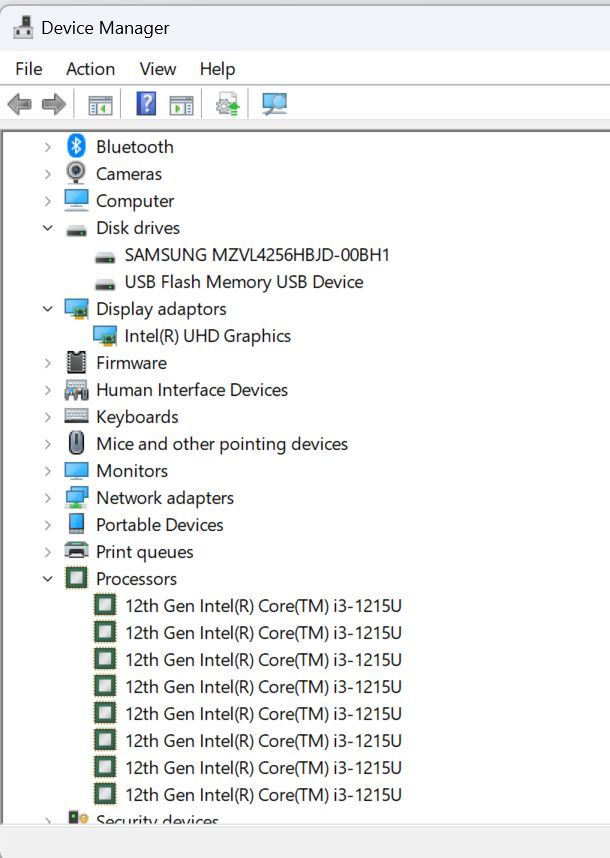Select SAMSUNG MZVL4256HBJD-00BH1 disk drive
This screenshot has height=858, width=610.
point(257,255)
